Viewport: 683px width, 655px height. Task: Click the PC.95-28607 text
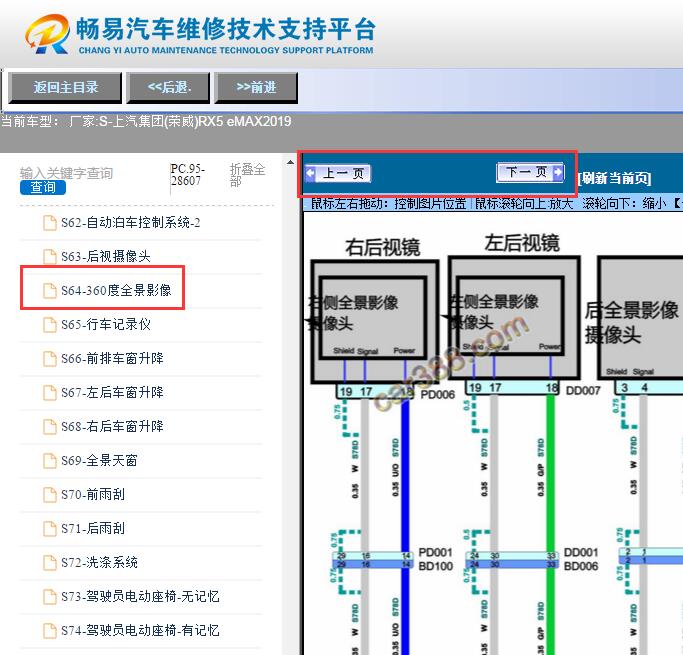click(x=188, y=175)
